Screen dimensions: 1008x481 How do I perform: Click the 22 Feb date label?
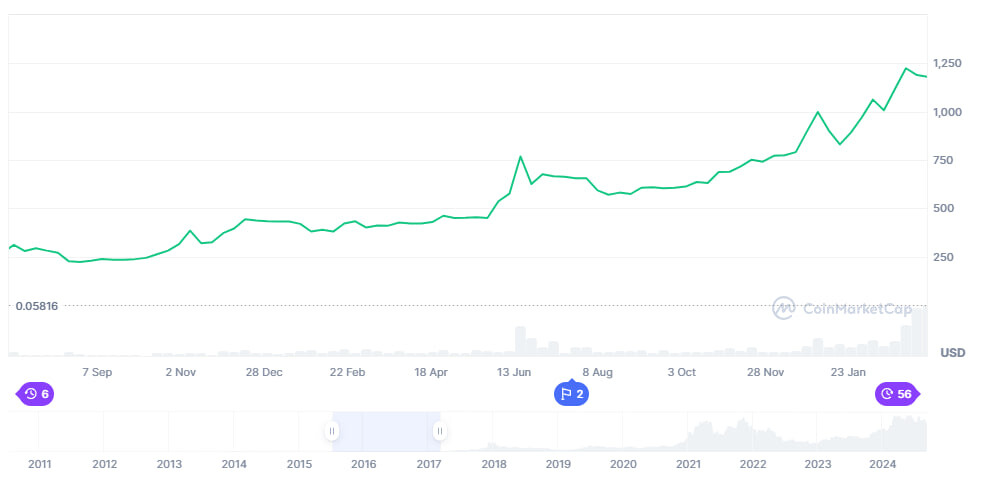click(x=347, y=372)
